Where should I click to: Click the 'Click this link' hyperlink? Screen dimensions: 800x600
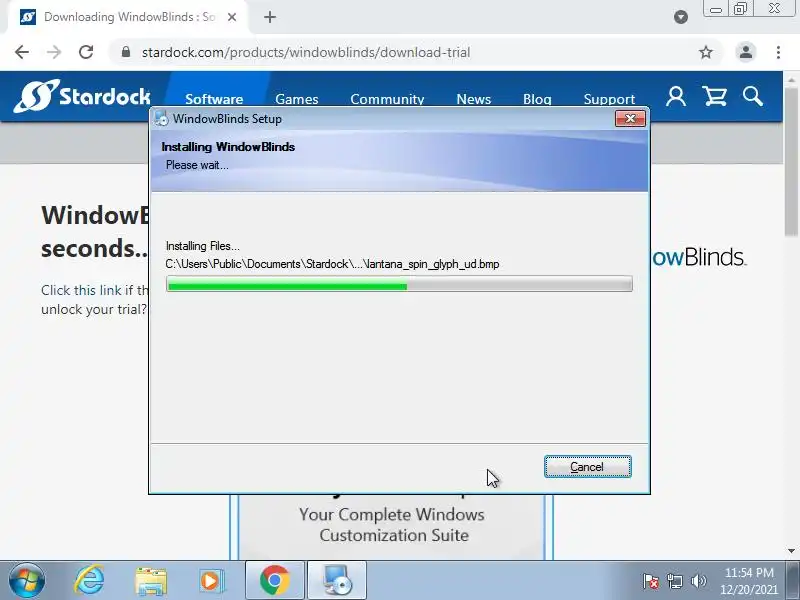81,290
